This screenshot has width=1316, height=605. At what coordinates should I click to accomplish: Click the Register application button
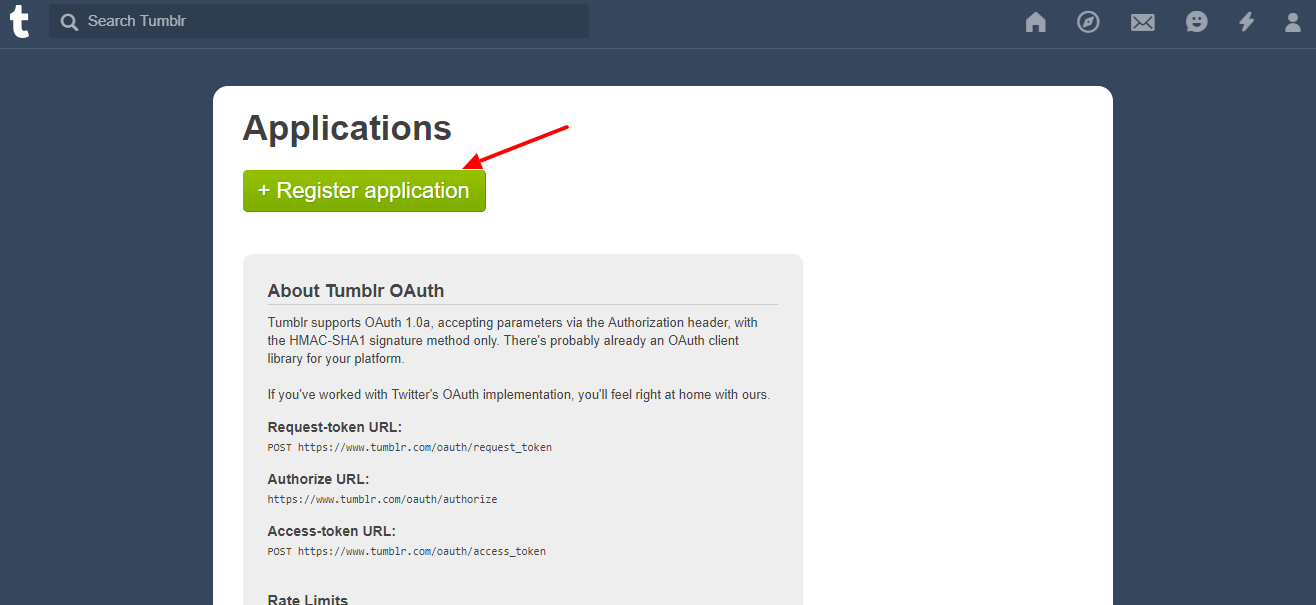364,191
